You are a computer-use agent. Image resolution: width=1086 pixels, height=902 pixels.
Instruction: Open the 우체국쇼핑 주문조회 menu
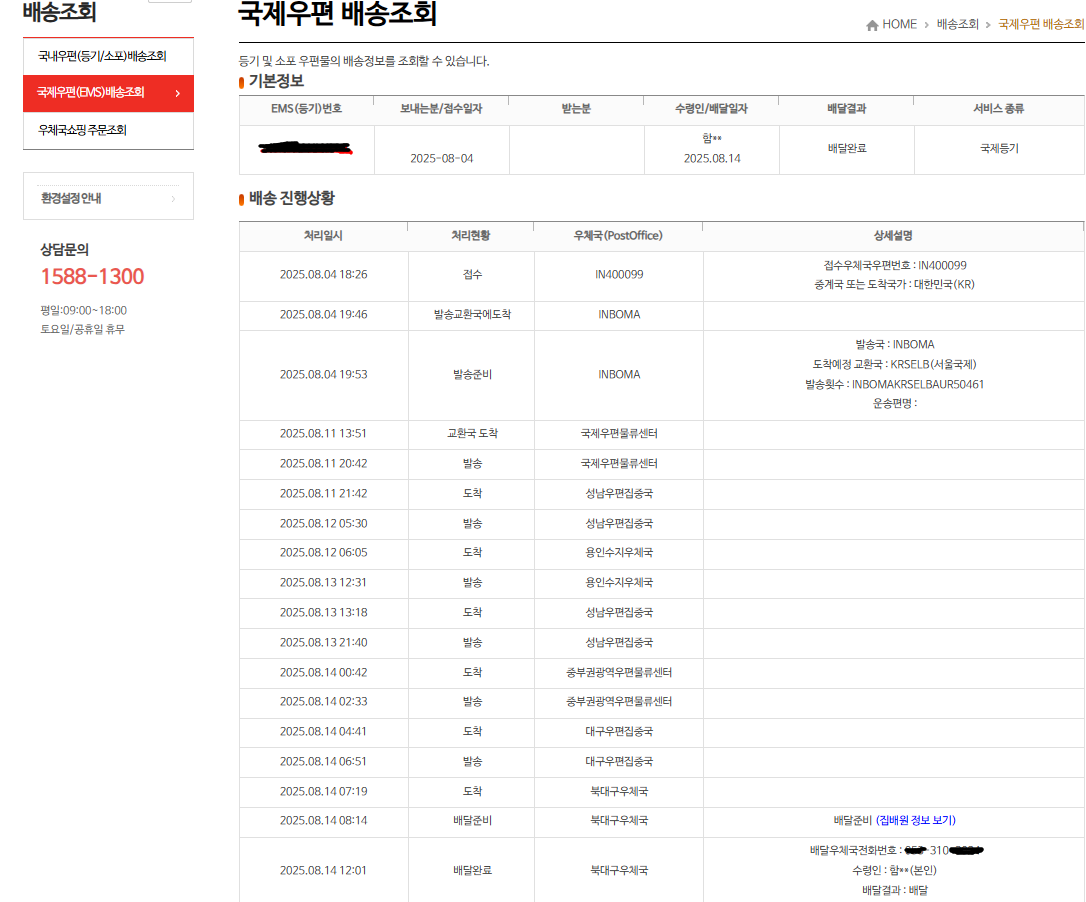click(x=82, y=130)
